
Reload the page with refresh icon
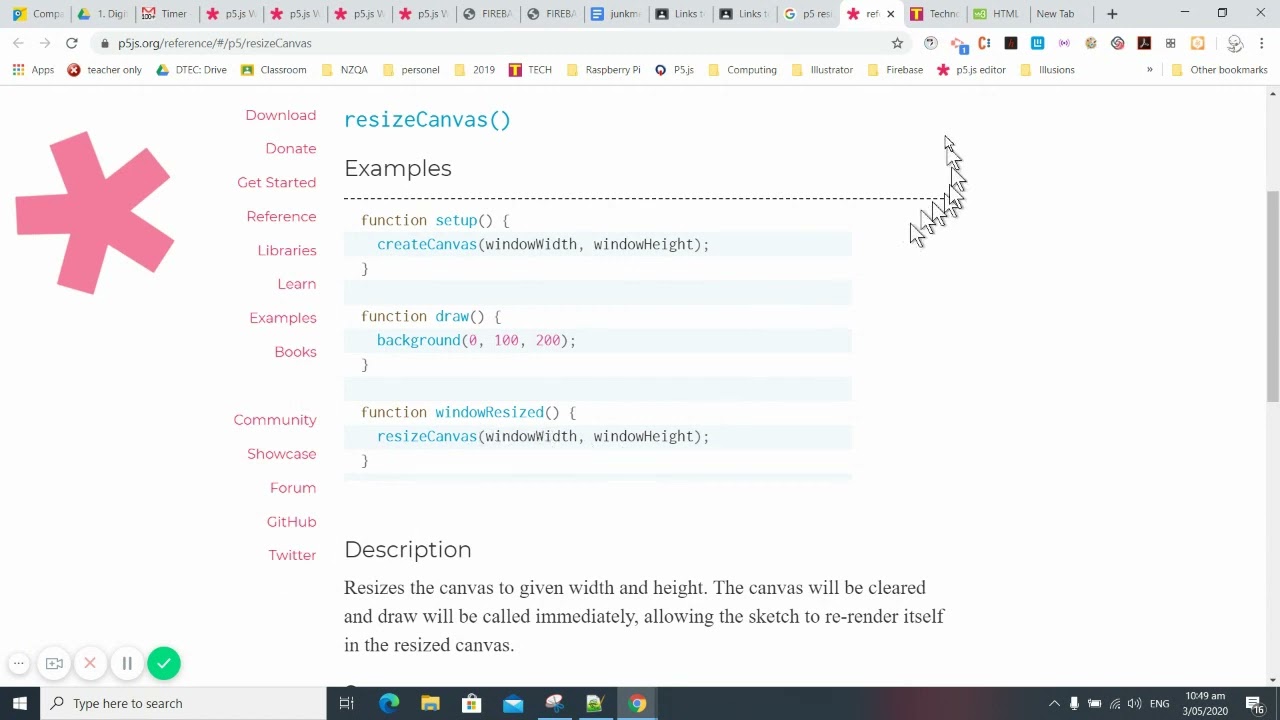point(72,43)
